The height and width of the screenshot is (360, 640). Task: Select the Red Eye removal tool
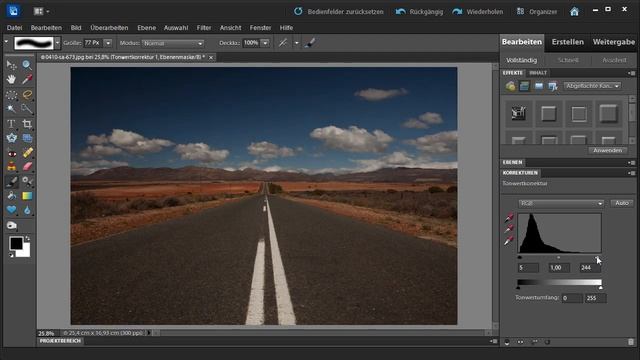pyautogui.click(x=11, y=153)
